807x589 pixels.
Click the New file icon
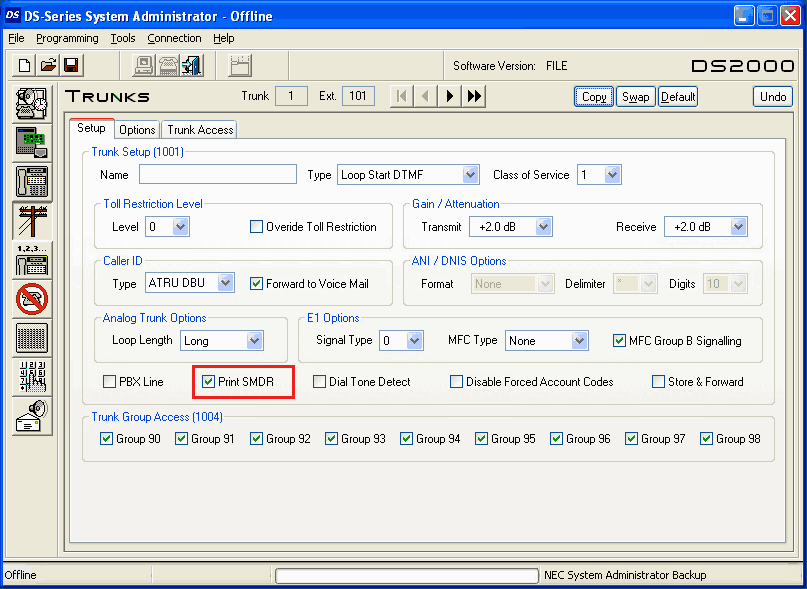24,66
